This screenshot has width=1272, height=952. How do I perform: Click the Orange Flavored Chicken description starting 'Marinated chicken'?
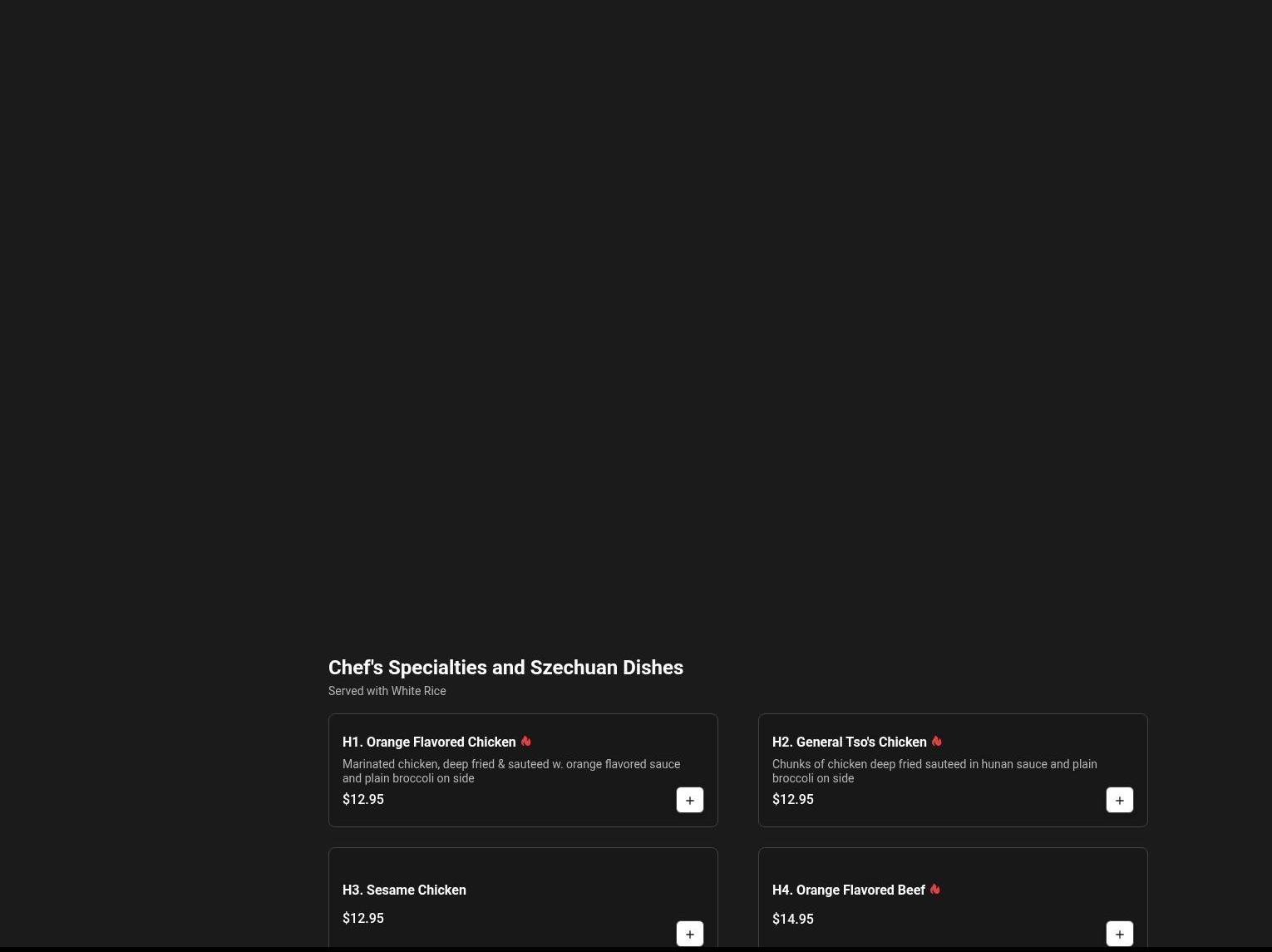tap(511, 771)
